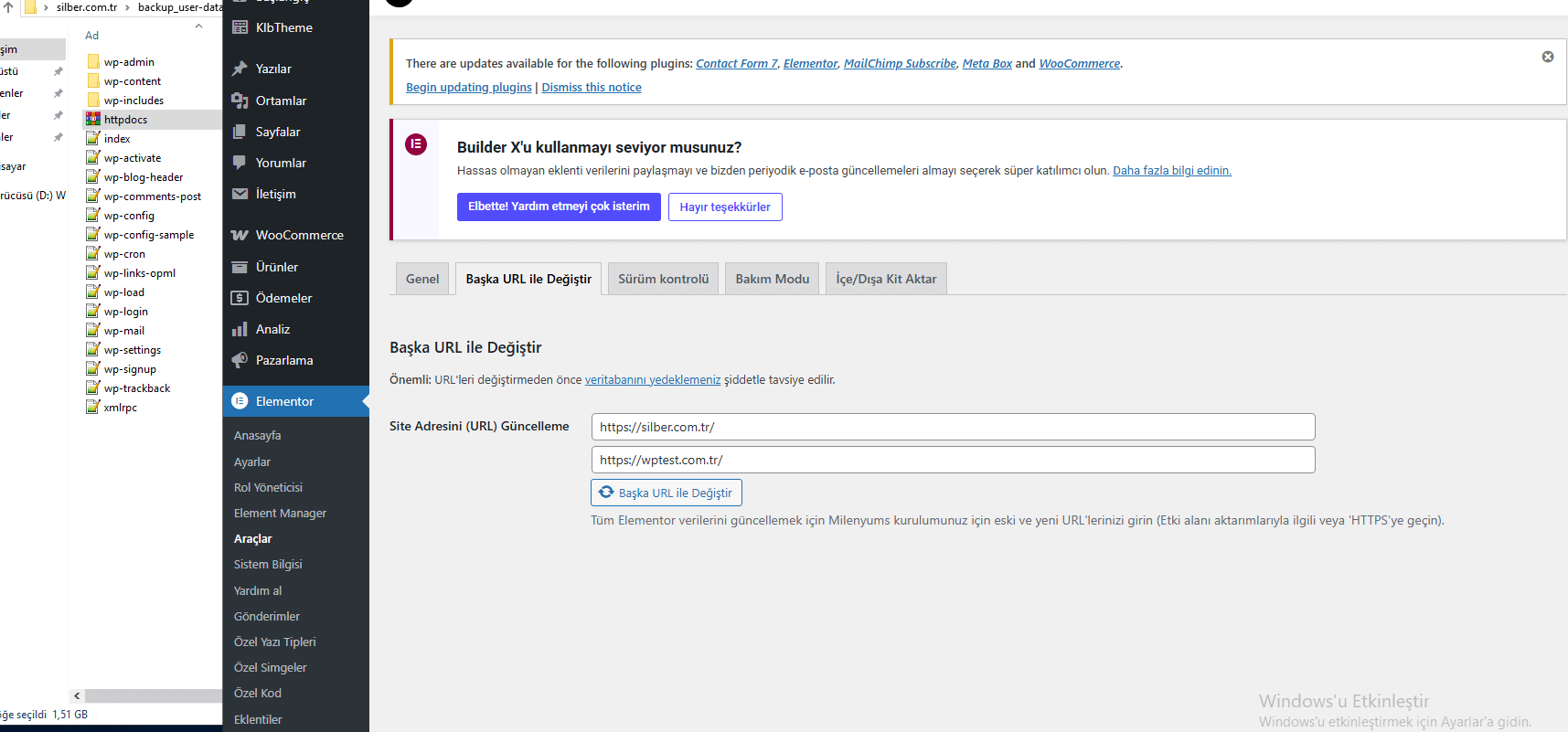Image resolution: width=1568 pixels, height=732 pixels.
Task: Click the Analiz bar chart icon
Action: (x=240, y=329)
